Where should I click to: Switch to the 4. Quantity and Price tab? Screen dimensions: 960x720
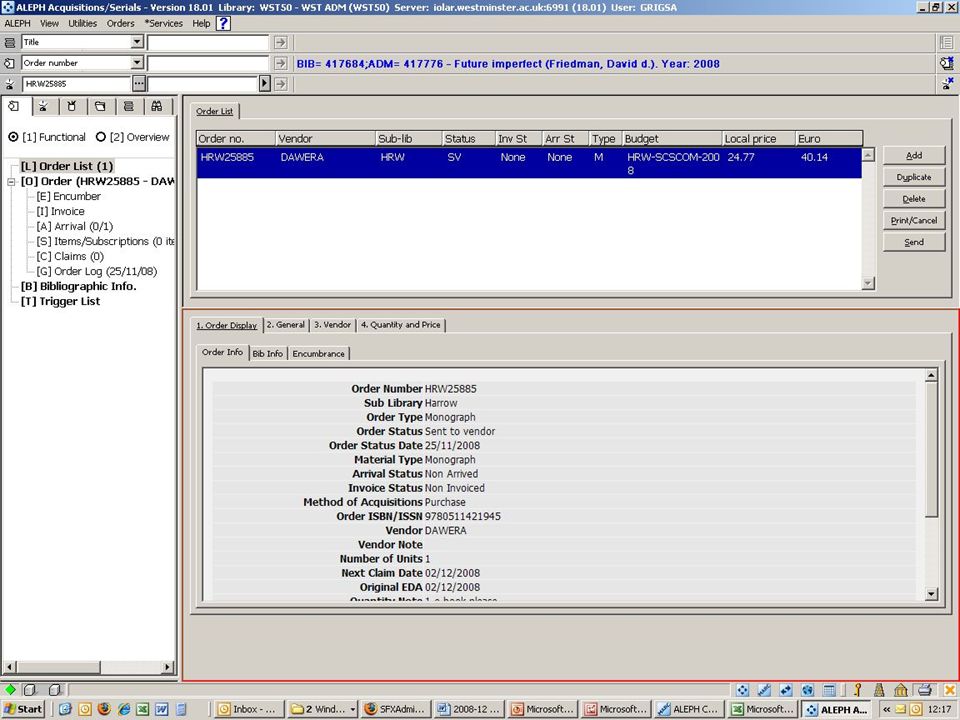(400, 325)
